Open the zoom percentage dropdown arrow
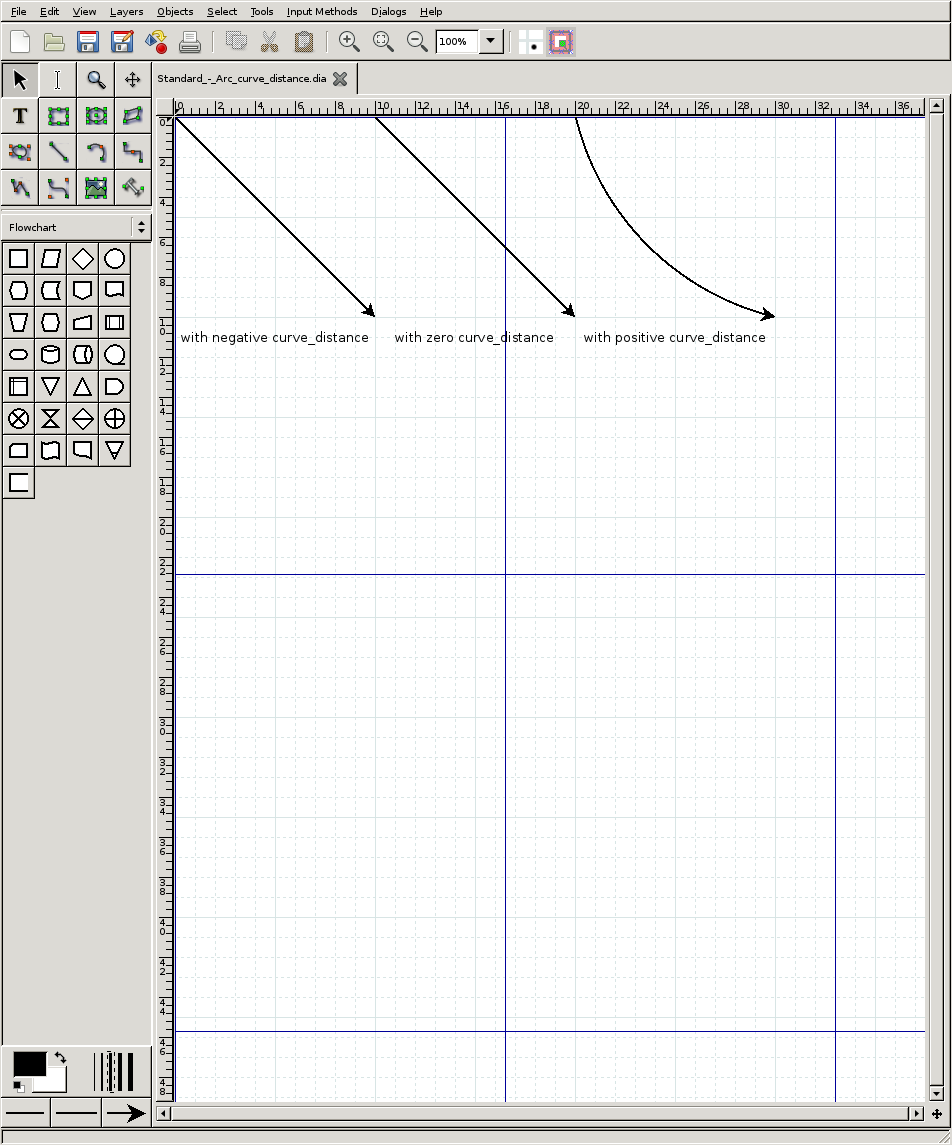The image size is (952, 1145). [x=491, y=42]
